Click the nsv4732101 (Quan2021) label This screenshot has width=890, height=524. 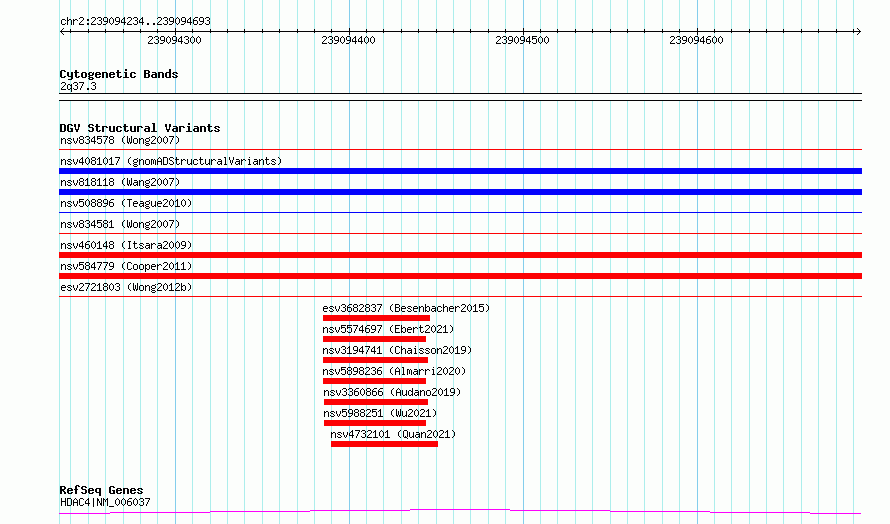pyautogui.click(x=393, y=434)
